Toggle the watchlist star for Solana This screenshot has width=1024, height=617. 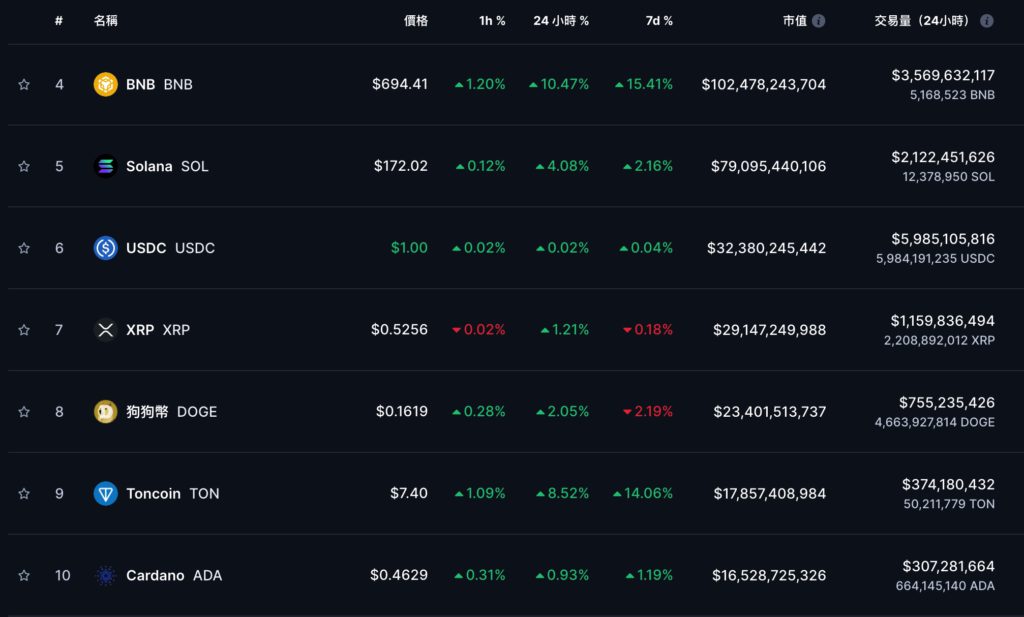coord(24,166)
